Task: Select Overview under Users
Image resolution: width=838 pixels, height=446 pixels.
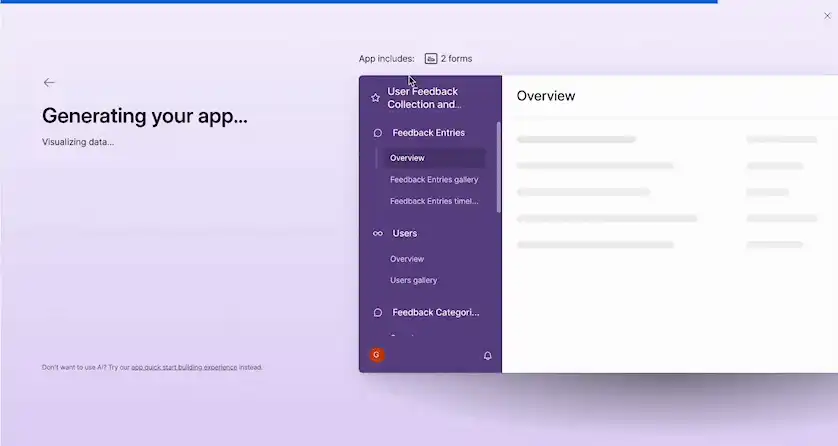Action: (x=407, y=259)
